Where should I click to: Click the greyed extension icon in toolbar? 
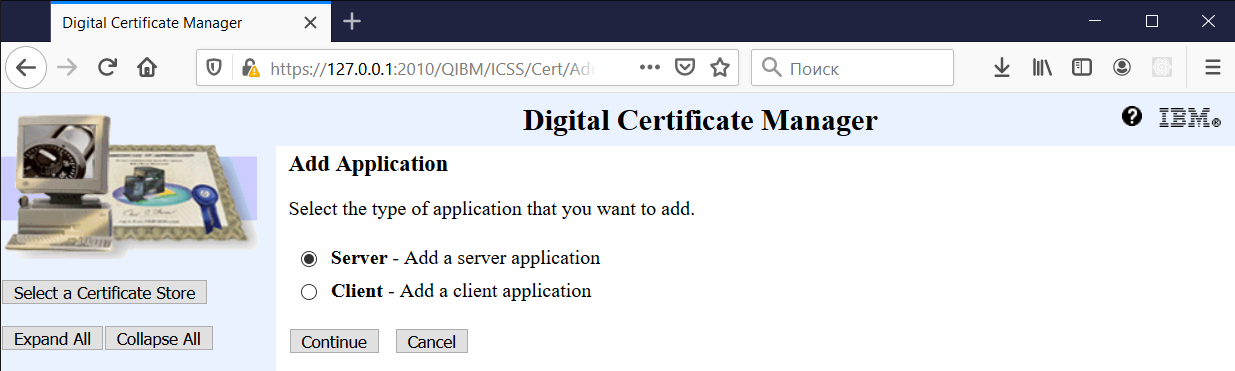[1162, 68]
